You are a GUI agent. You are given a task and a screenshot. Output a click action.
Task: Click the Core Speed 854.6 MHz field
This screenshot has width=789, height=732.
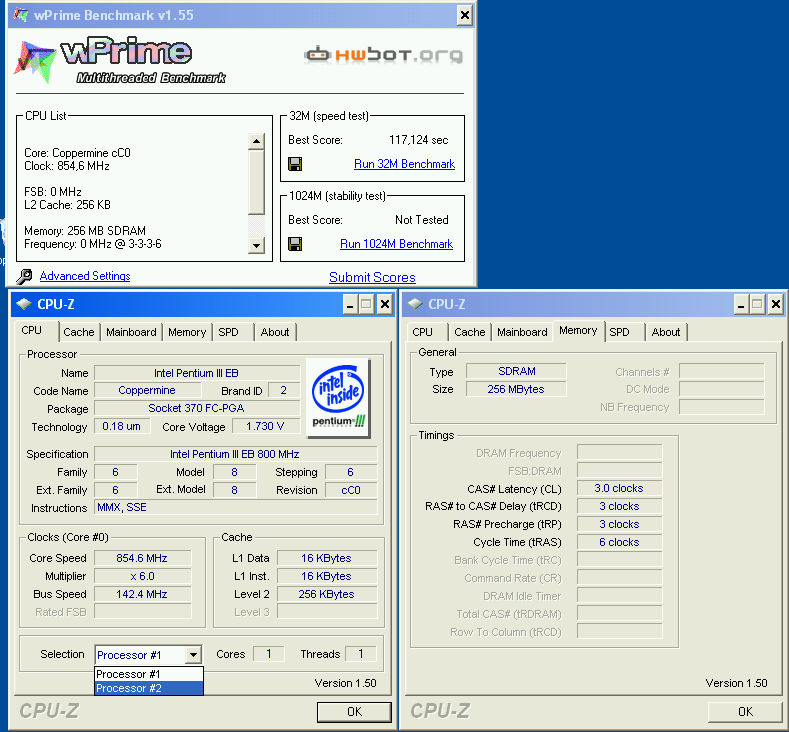tap(142, 558)
